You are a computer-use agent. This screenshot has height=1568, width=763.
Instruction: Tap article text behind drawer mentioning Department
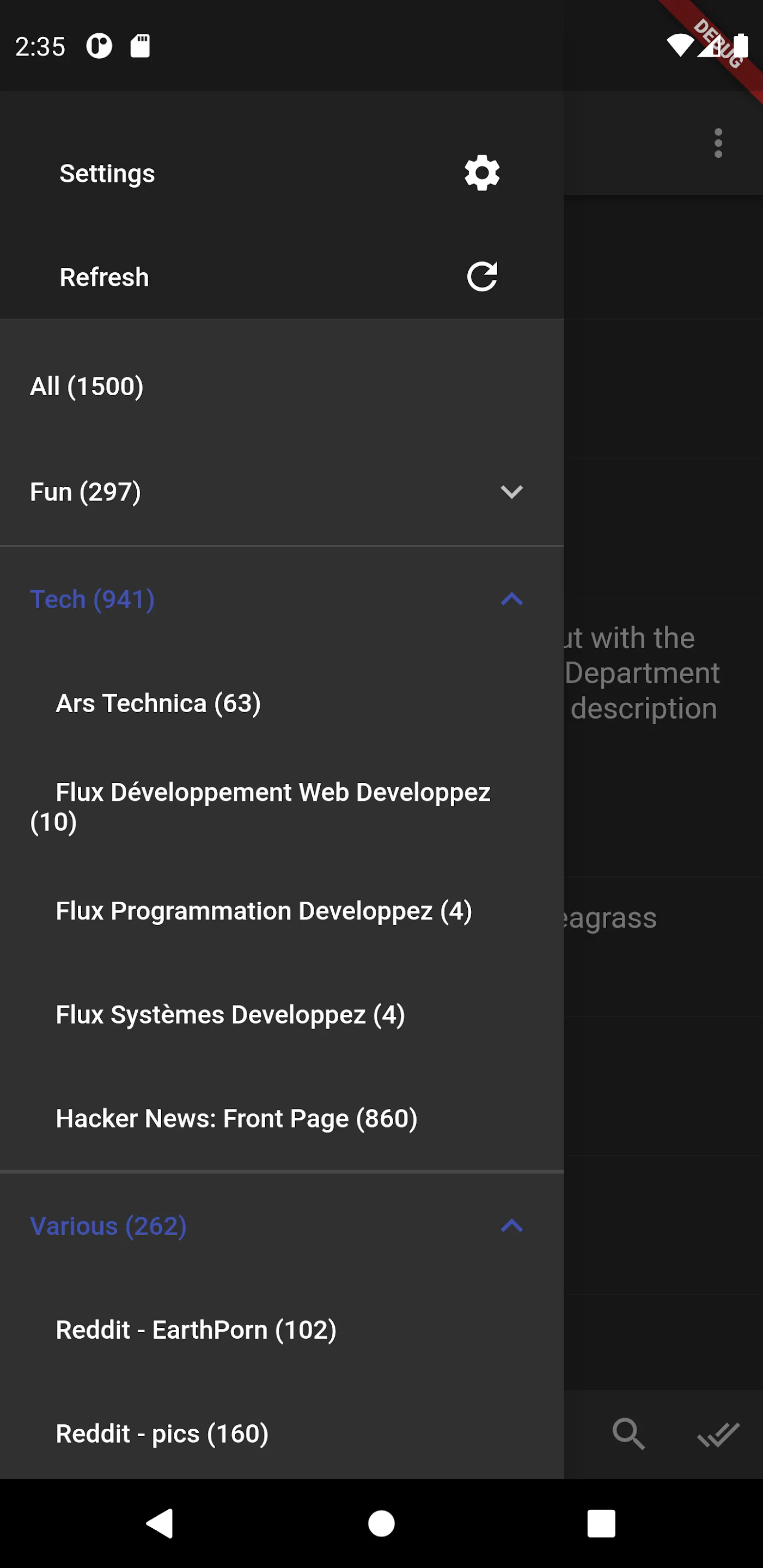coord(643,673)
